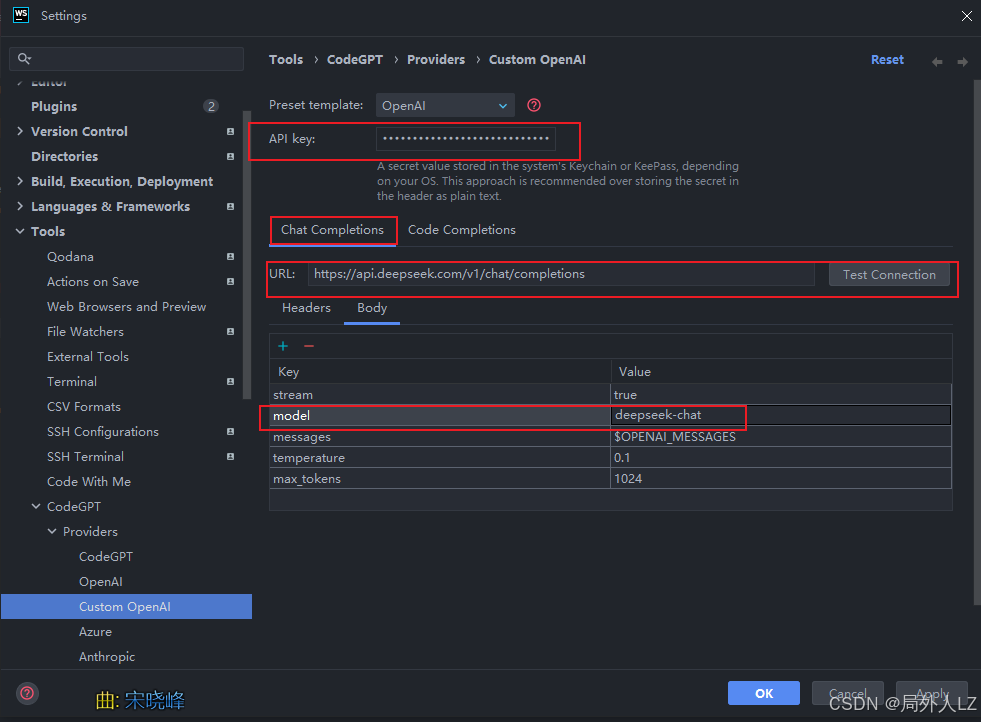Expand Build, Execution, Deployment node

(x=20, y=181)
